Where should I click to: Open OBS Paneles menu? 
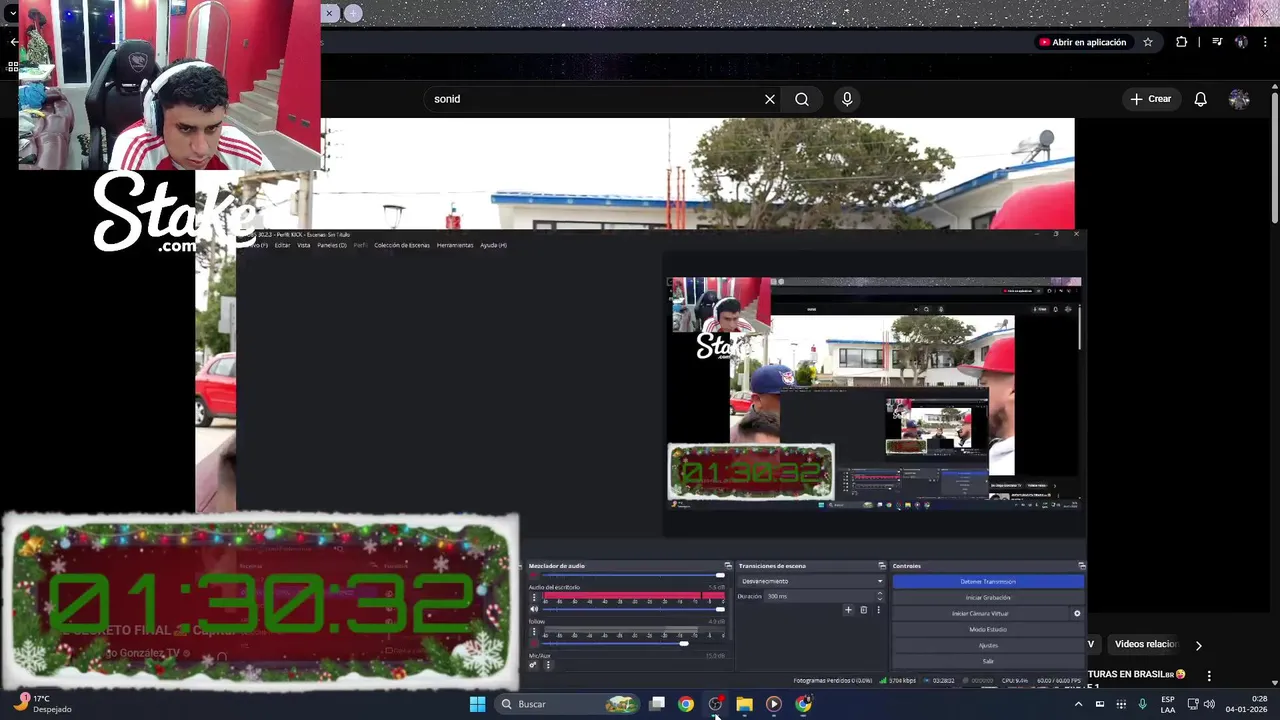(332, 245)
